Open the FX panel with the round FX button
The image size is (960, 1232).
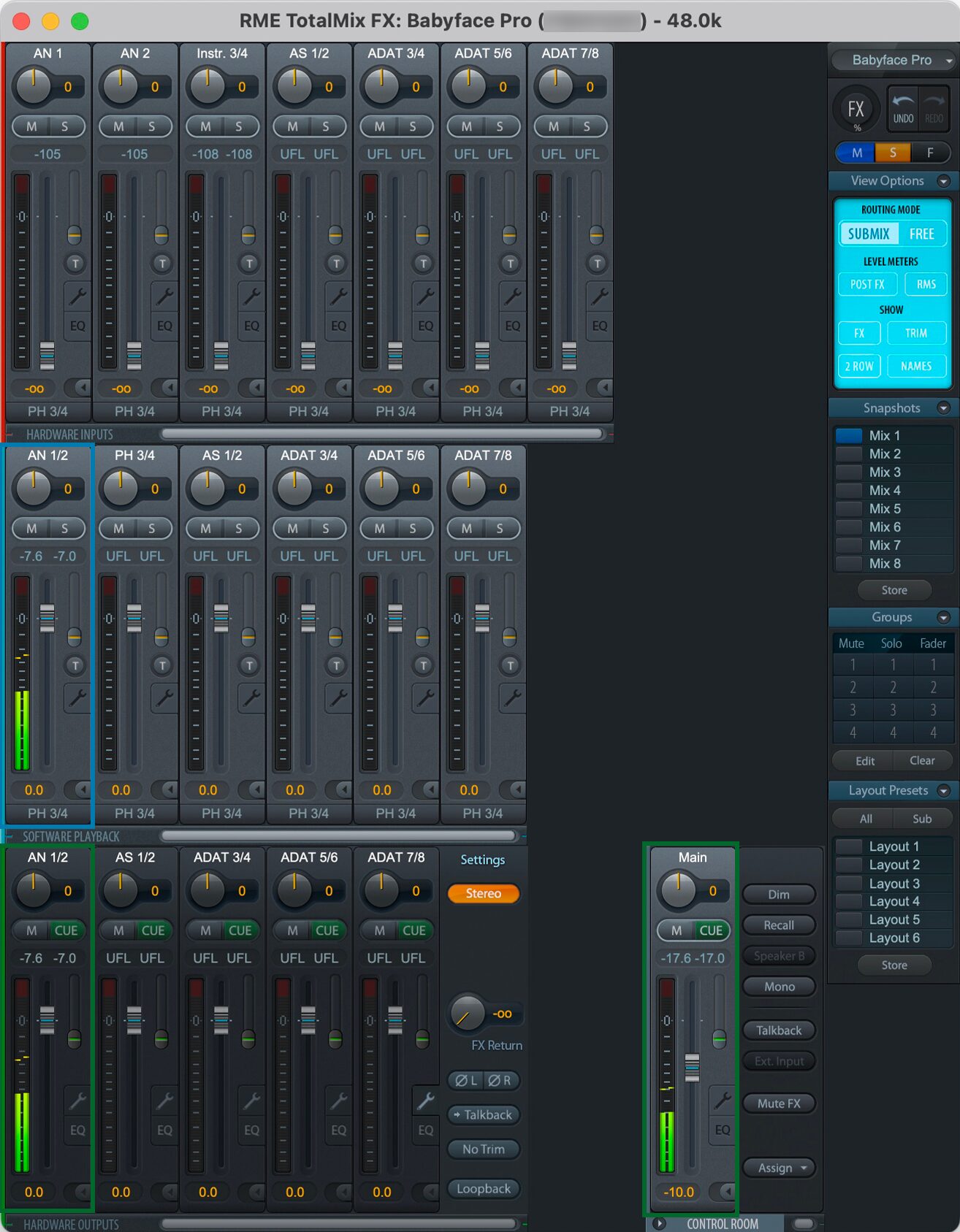point(856,110)
